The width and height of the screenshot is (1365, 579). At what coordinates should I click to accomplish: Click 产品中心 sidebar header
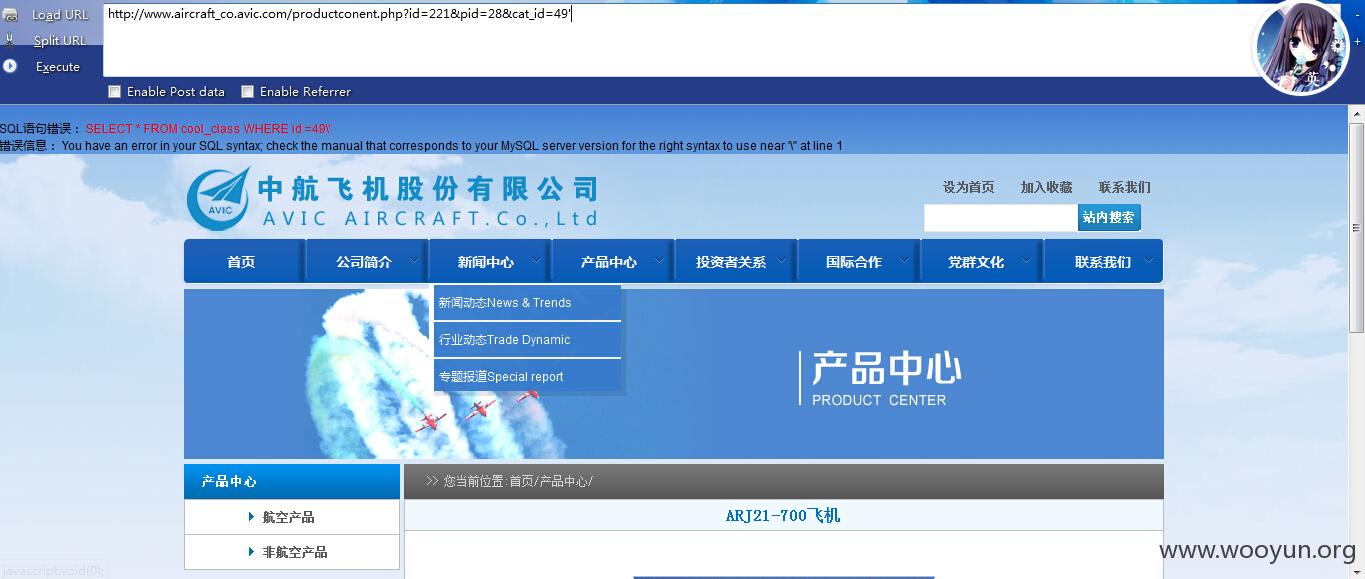tap(292, 481)
